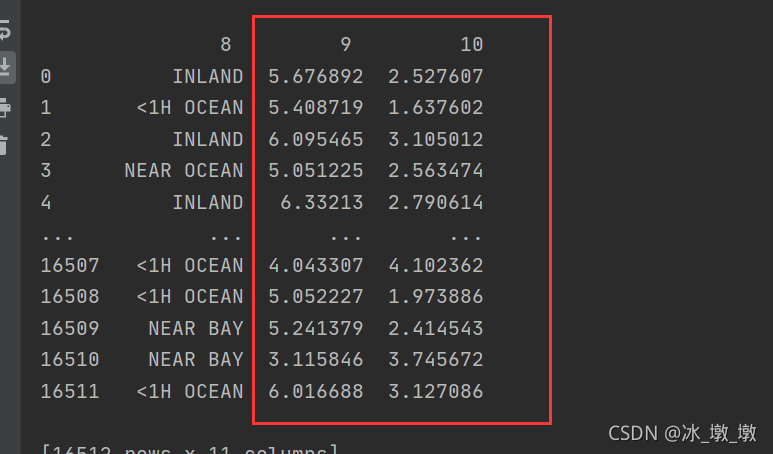Image resolution: width=773 pixels, height=454 pixels.
Task: Click value 6.095465
Action: coord(316,140)
